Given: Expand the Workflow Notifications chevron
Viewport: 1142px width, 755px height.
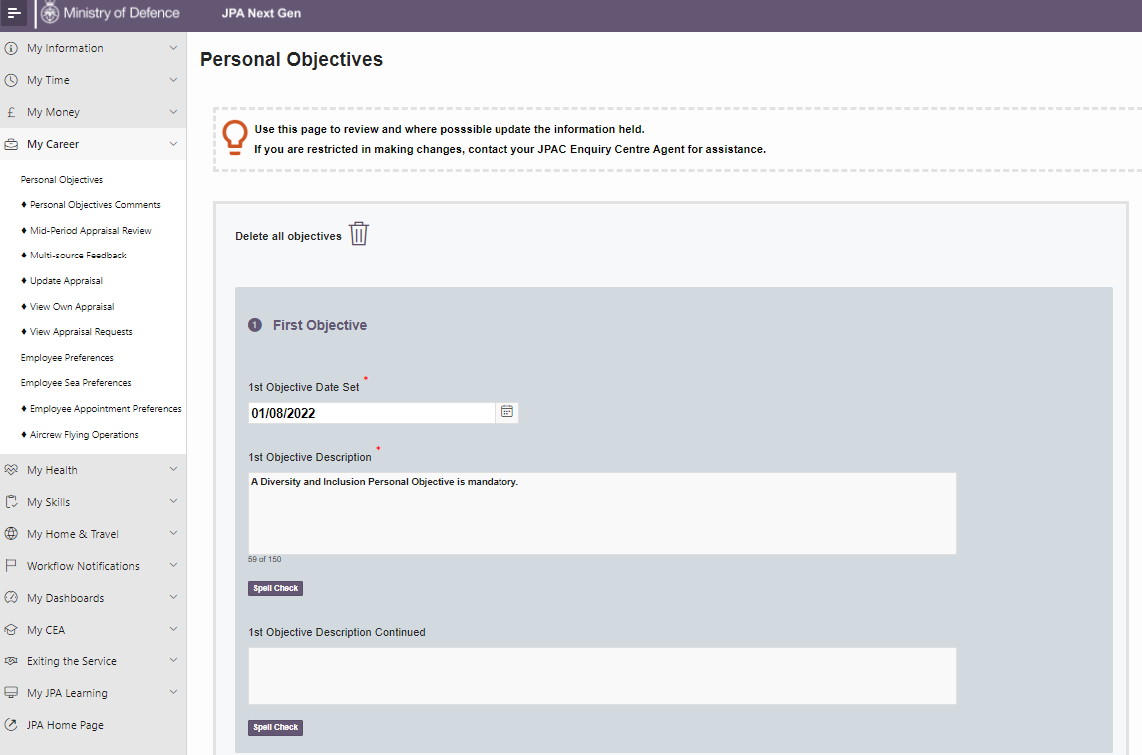Looking at the screenshot, I should click(173, 566).
